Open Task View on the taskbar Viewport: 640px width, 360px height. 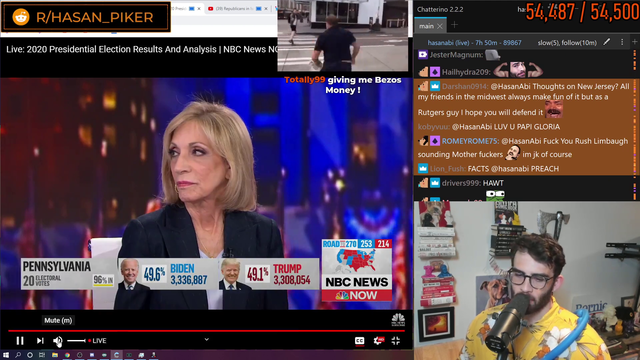[42, 355]
